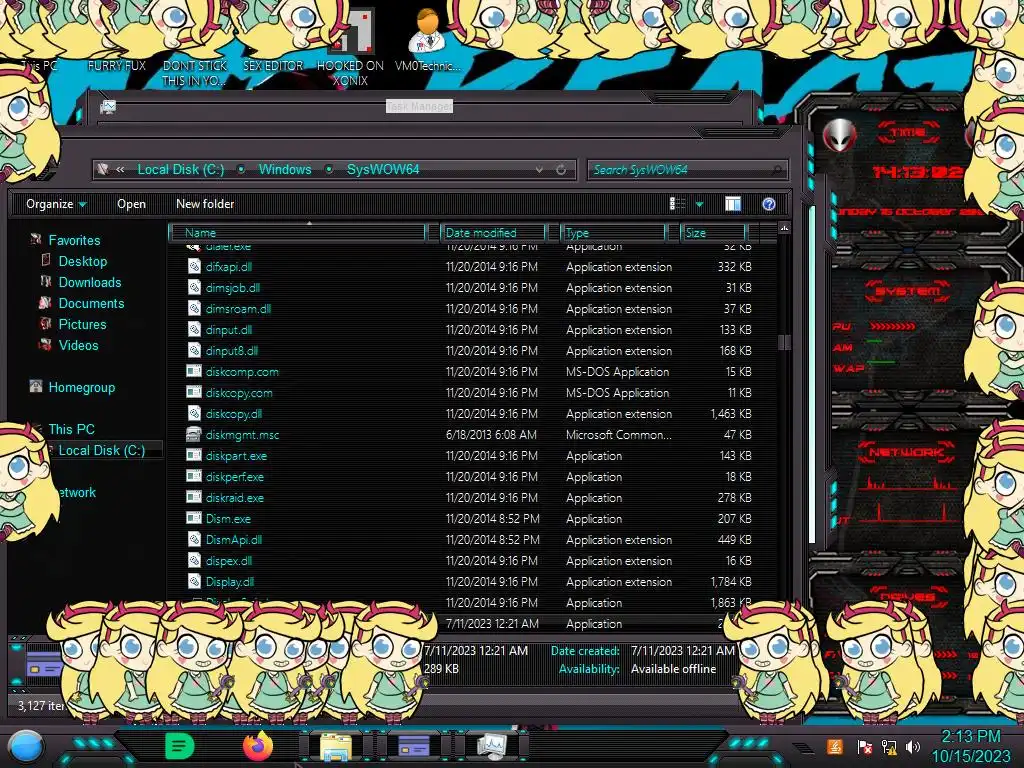Viewport: 1024px width, 768px height.
Task: Navigate to Local Disk (C:) breadcrumb
Action: pyautogui.click(x=180, y=170)
